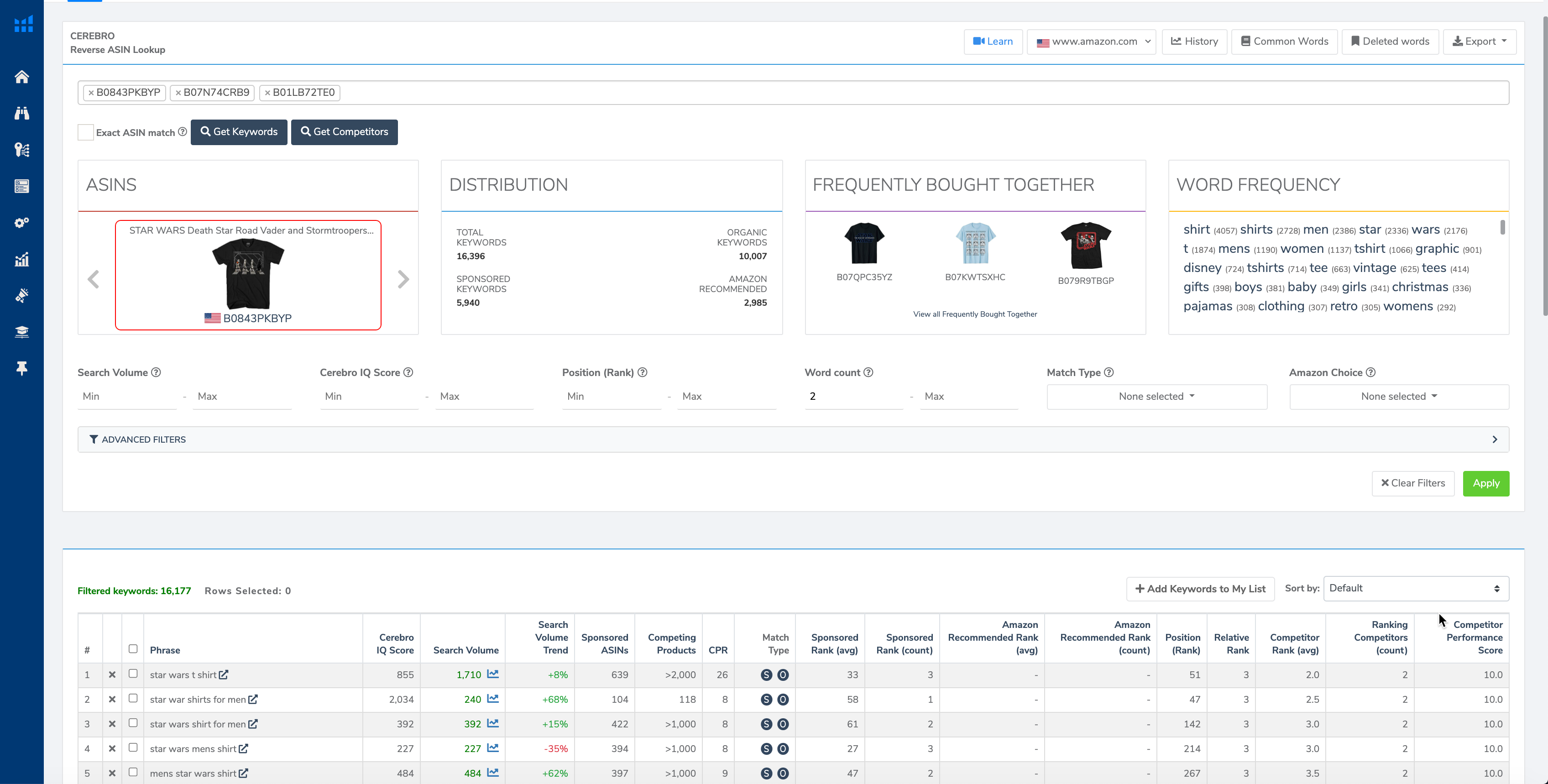
Task: Click trend graph icon for star wars t shirt
Action: 493,674
